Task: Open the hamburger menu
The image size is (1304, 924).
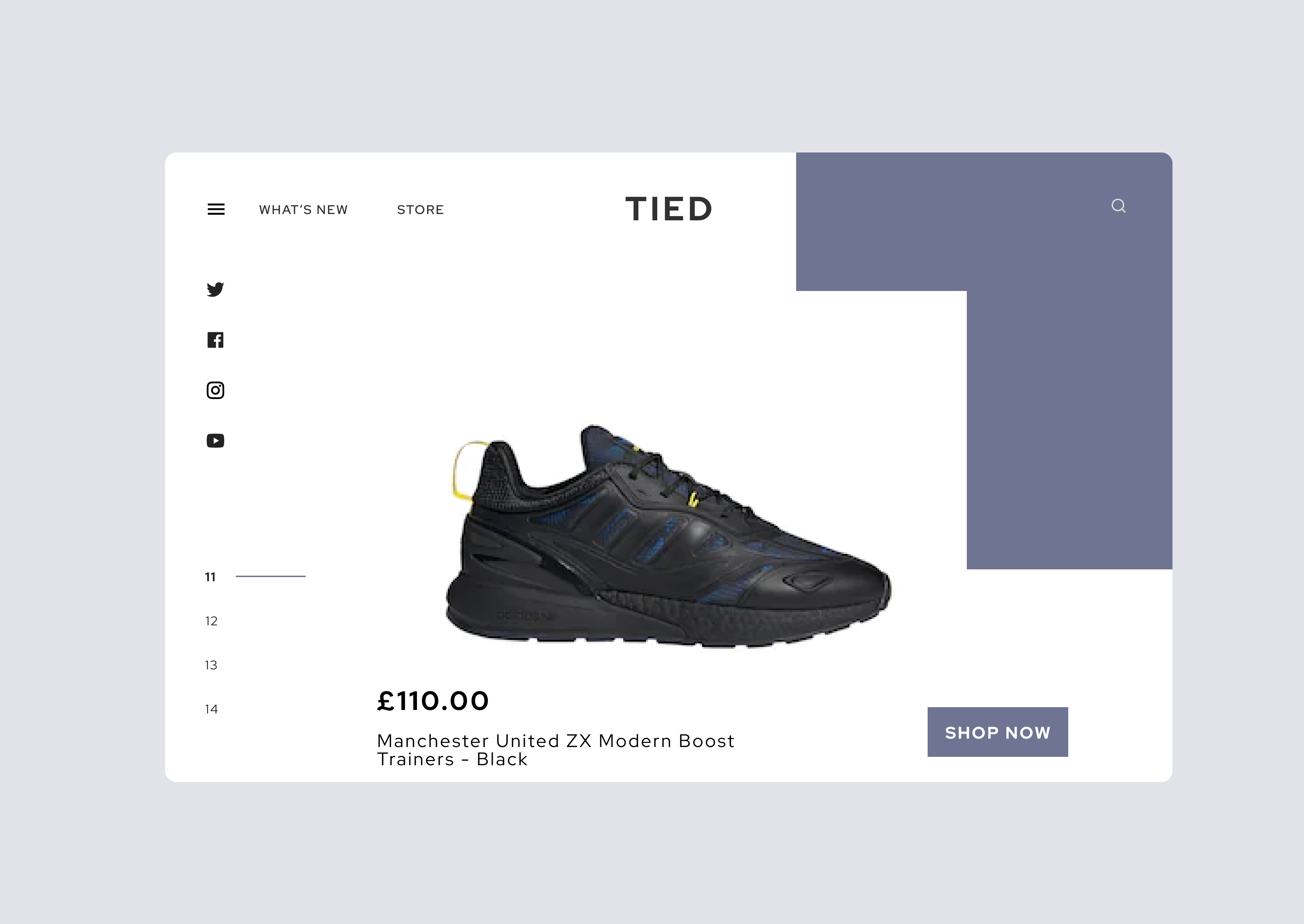Action: pos(216,209)
